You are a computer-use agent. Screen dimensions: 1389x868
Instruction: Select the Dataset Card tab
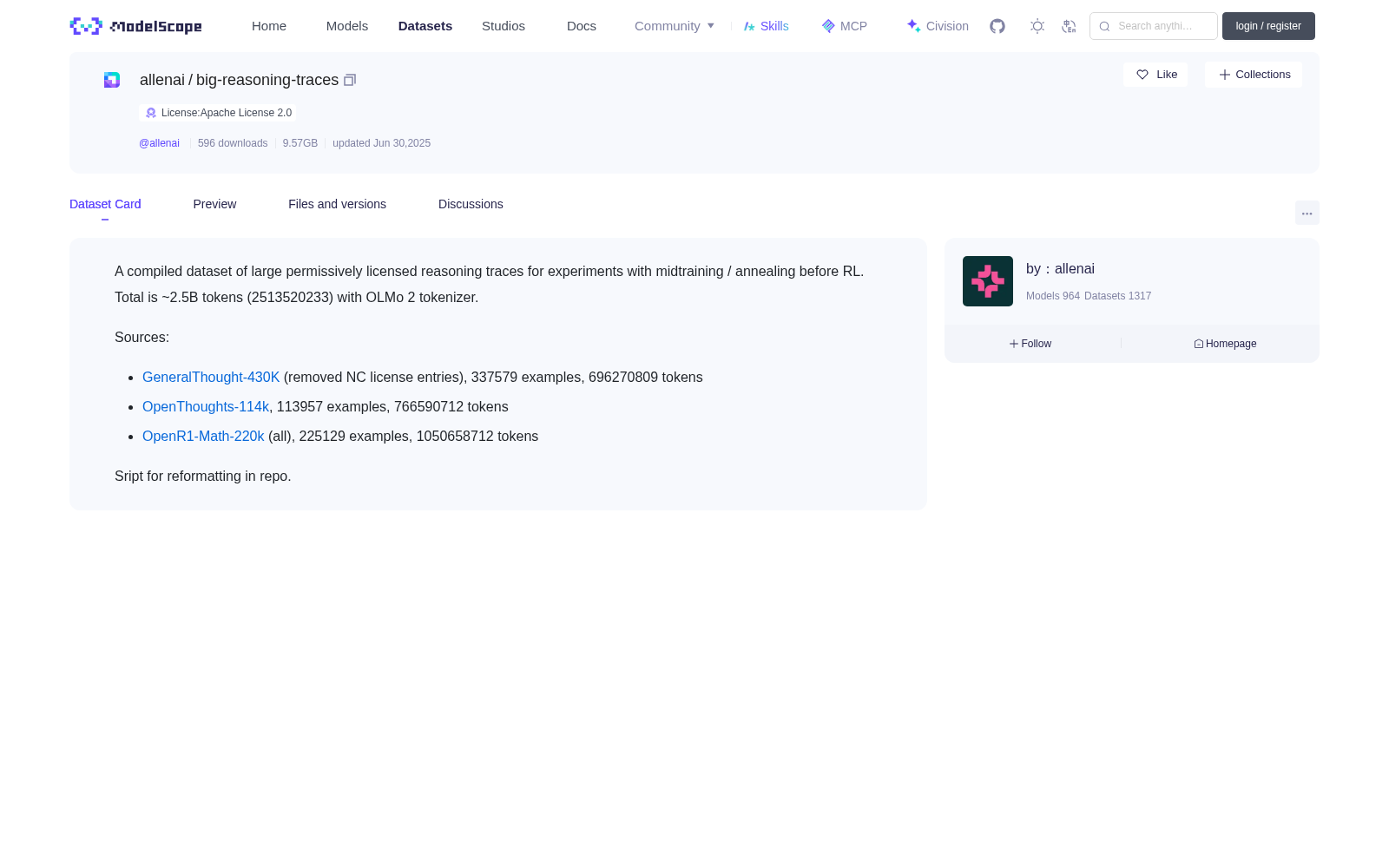[105, 204]
